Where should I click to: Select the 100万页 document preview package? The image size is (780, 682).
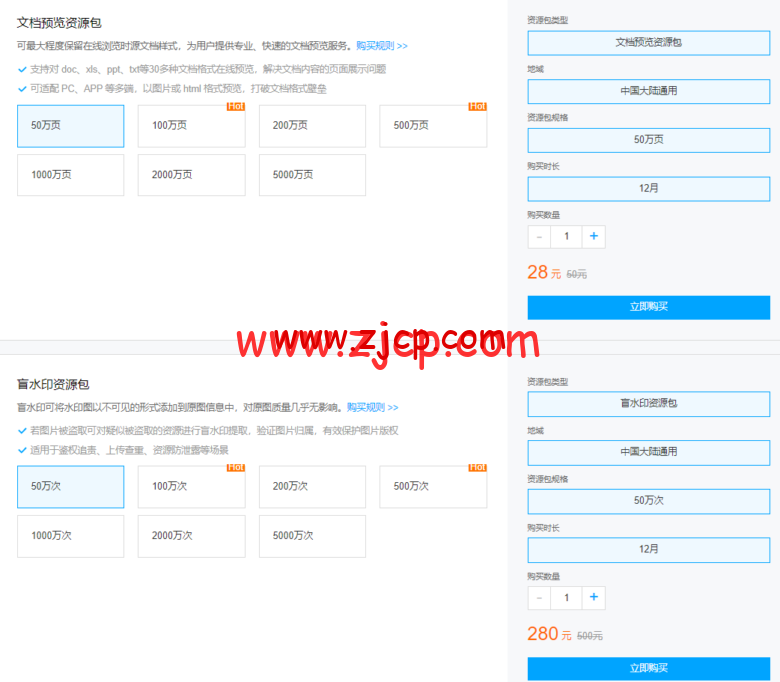tap(192, 126)
